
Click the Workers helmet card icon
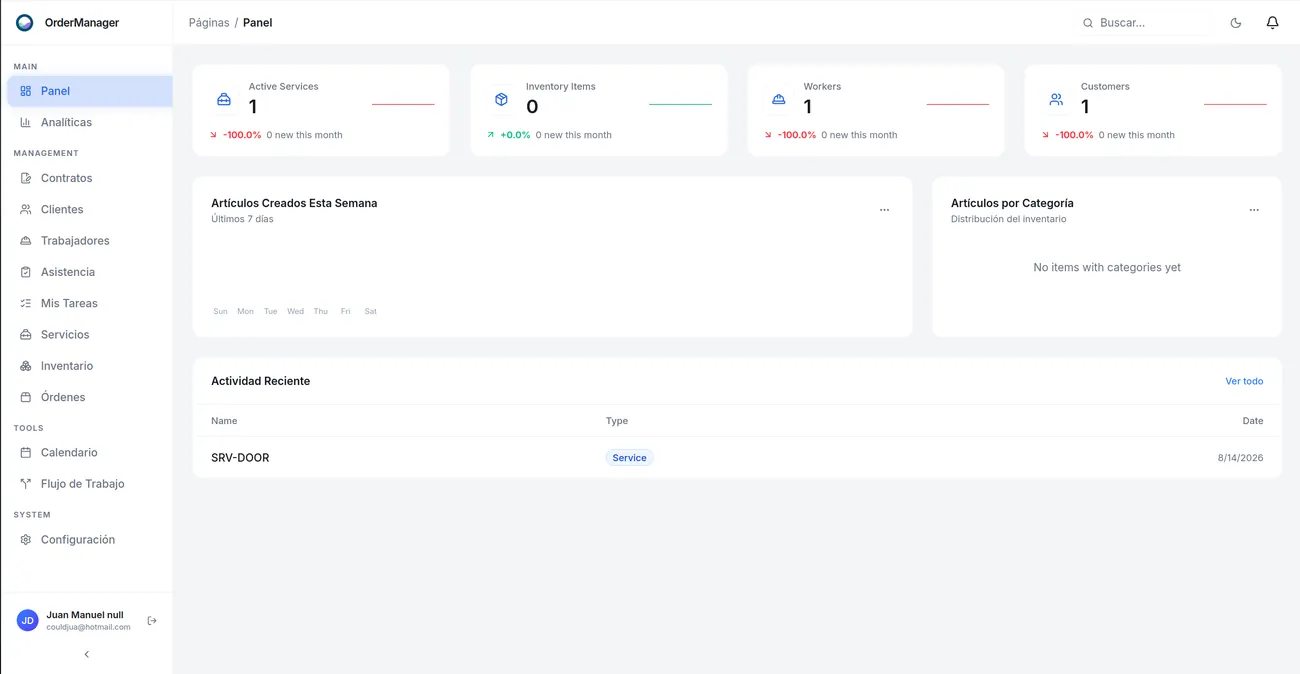[778, 100]
